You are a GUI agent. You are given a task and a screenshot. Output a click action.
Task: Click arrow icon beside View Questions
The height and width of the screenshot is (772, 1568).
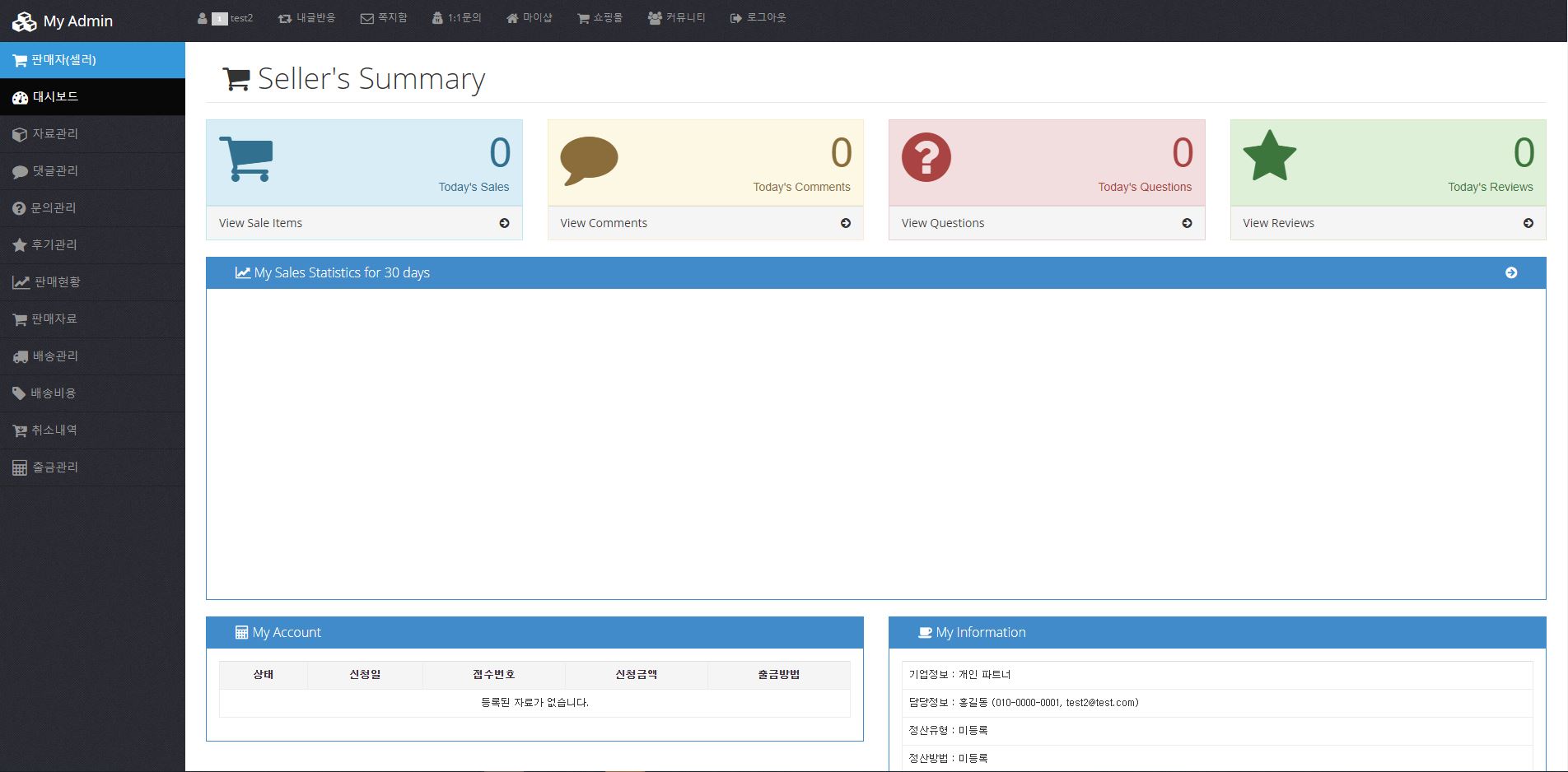tap(1186, 223)
